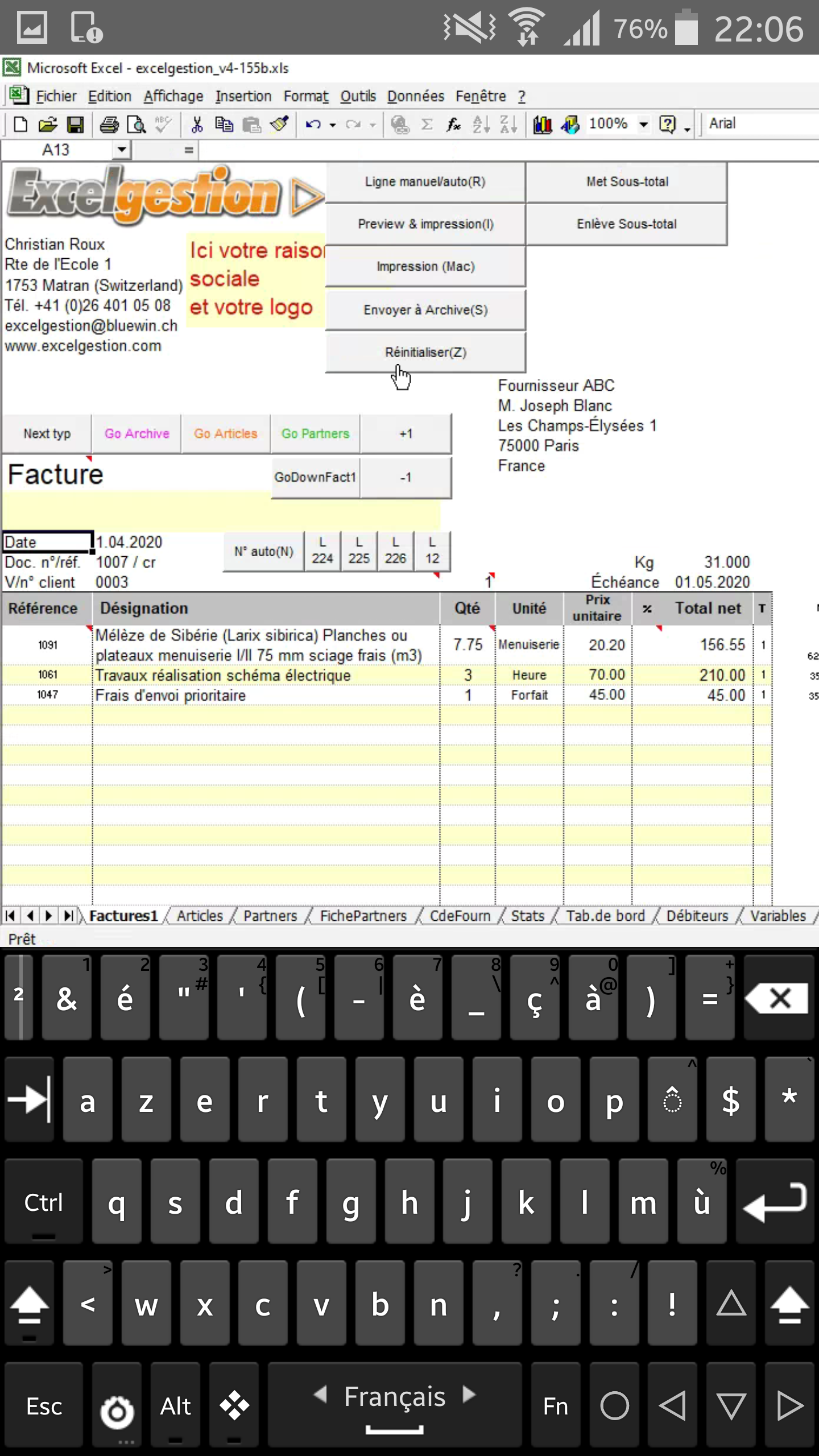
Task: Open the Redo history dropdown arrow
Action: pyautogui.click(x=373, y=125)
